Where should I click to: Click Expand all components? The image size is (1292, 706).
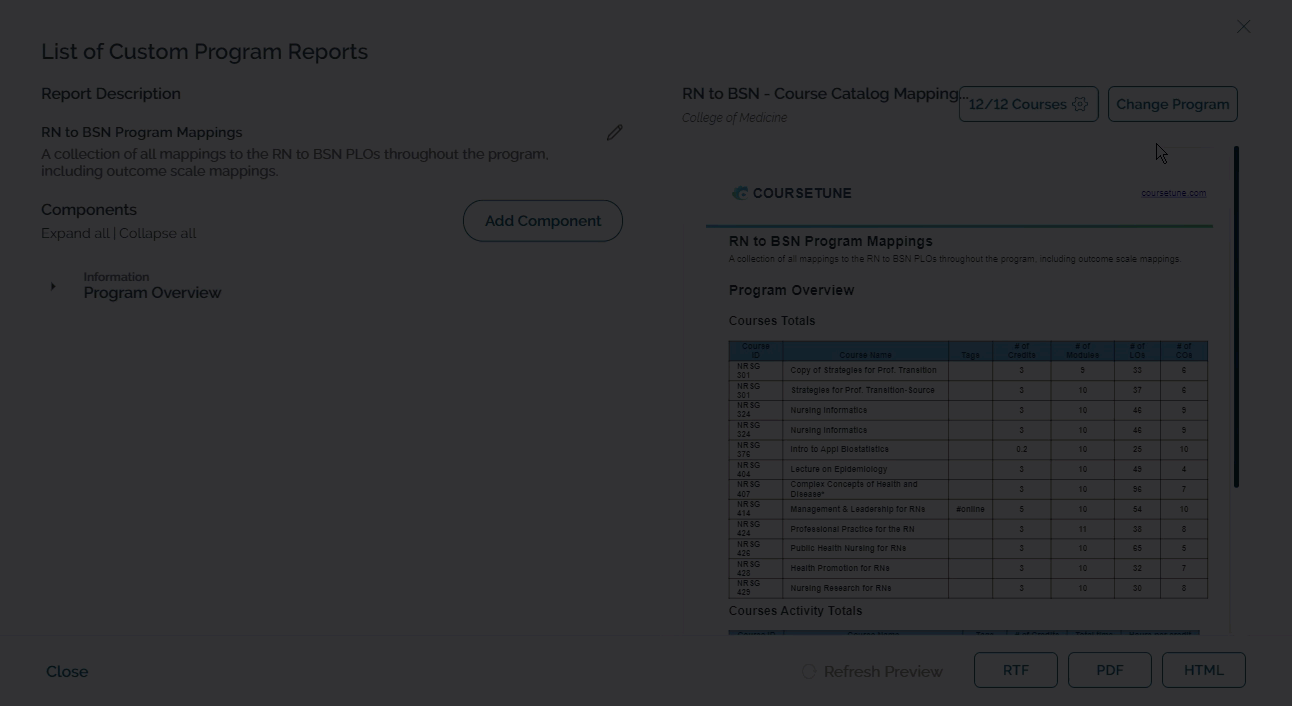(75, 233)
